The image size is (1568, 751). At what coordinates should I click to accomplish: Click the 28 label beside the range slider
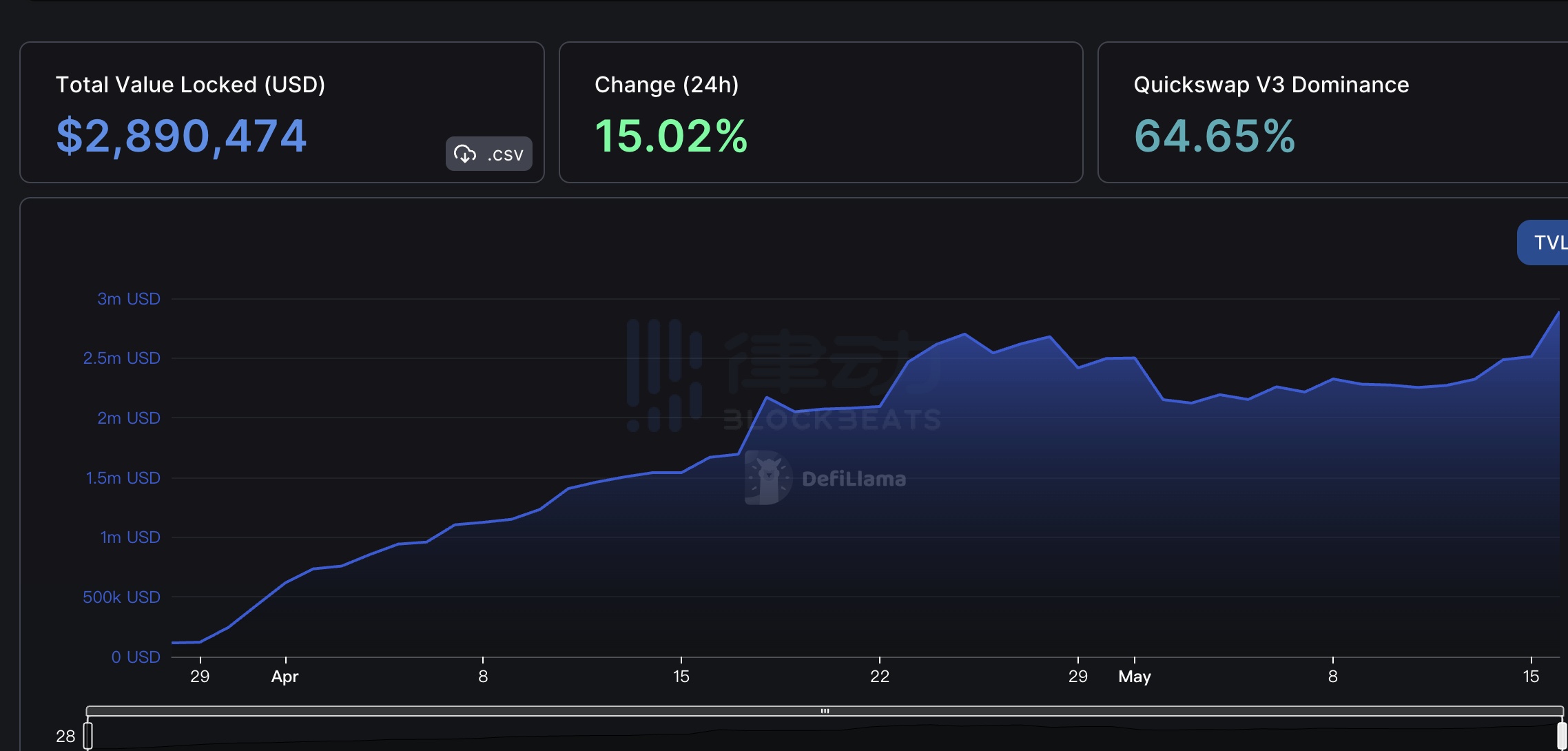[65, 737]
